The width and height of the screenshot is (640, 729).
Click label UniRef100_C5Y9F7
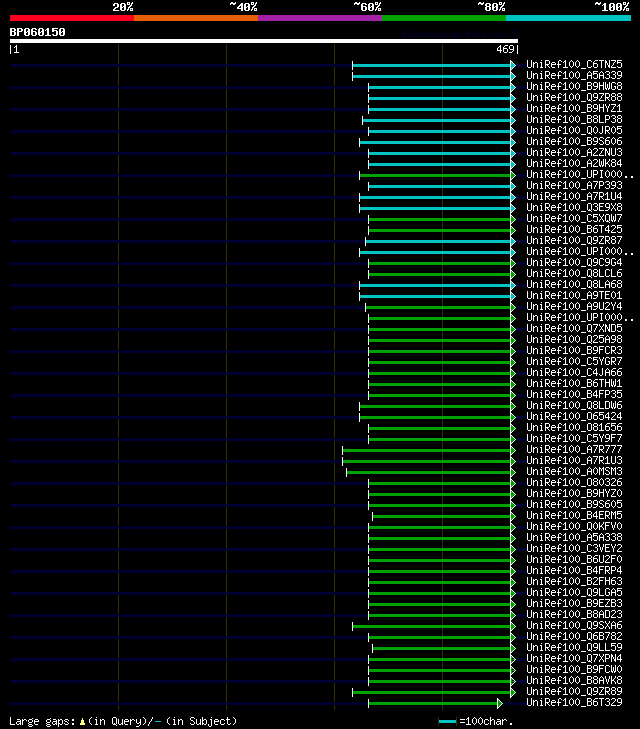(574, 438)
